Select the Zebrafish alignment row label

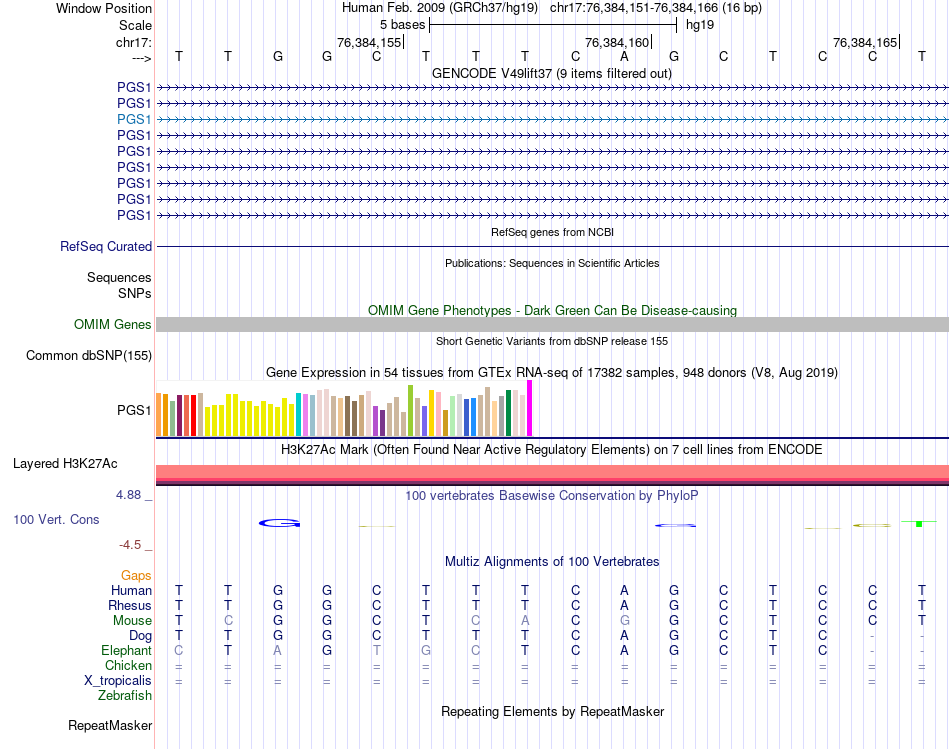click(x=125, y=696)
